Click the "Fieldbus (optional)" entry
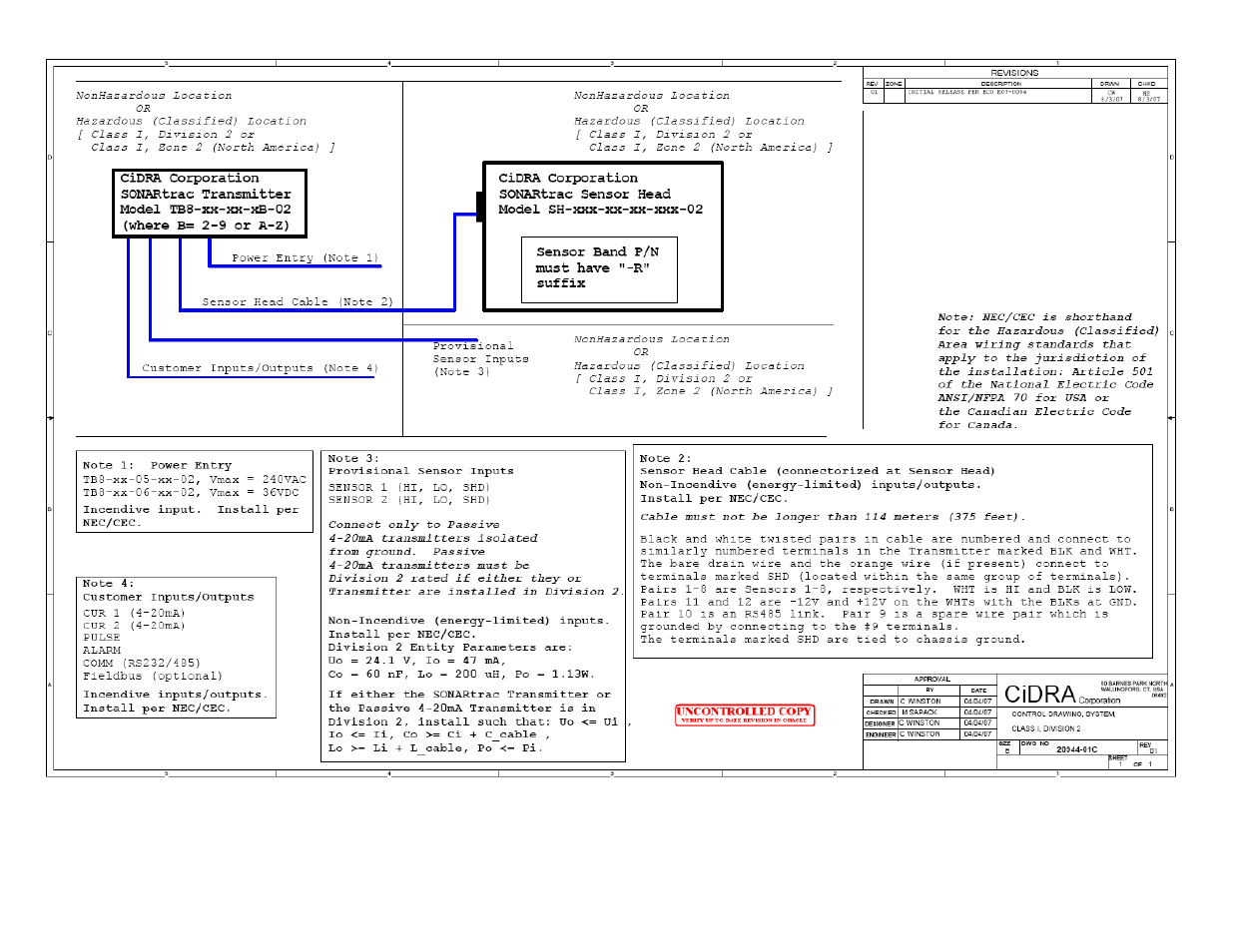This screenshot has width=1233, height=952. click(153, 676)
